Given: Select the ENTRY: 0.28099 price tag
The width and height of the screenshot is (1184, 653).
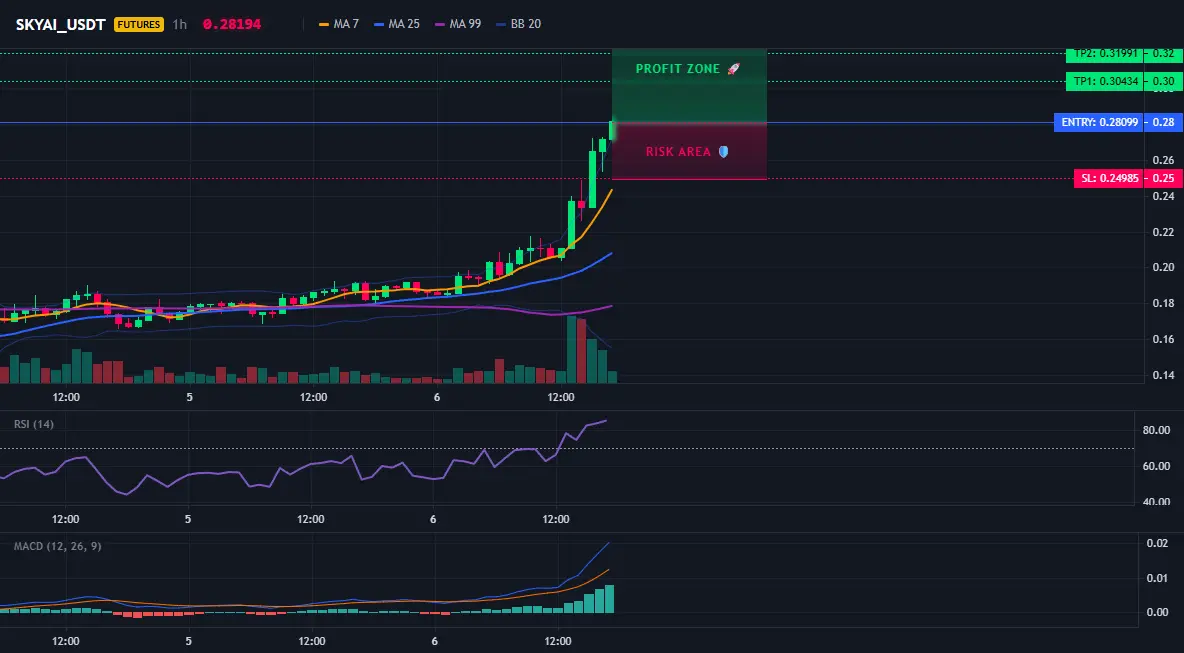Looking at the screenshot, I should point(1099,122).
